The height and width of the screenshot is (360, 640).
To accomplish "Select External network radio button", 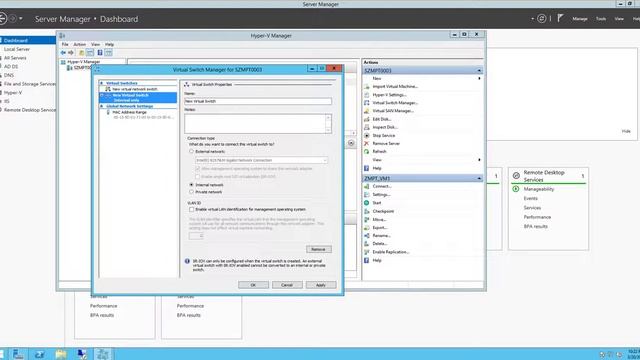I will click(x=191, y=151).
